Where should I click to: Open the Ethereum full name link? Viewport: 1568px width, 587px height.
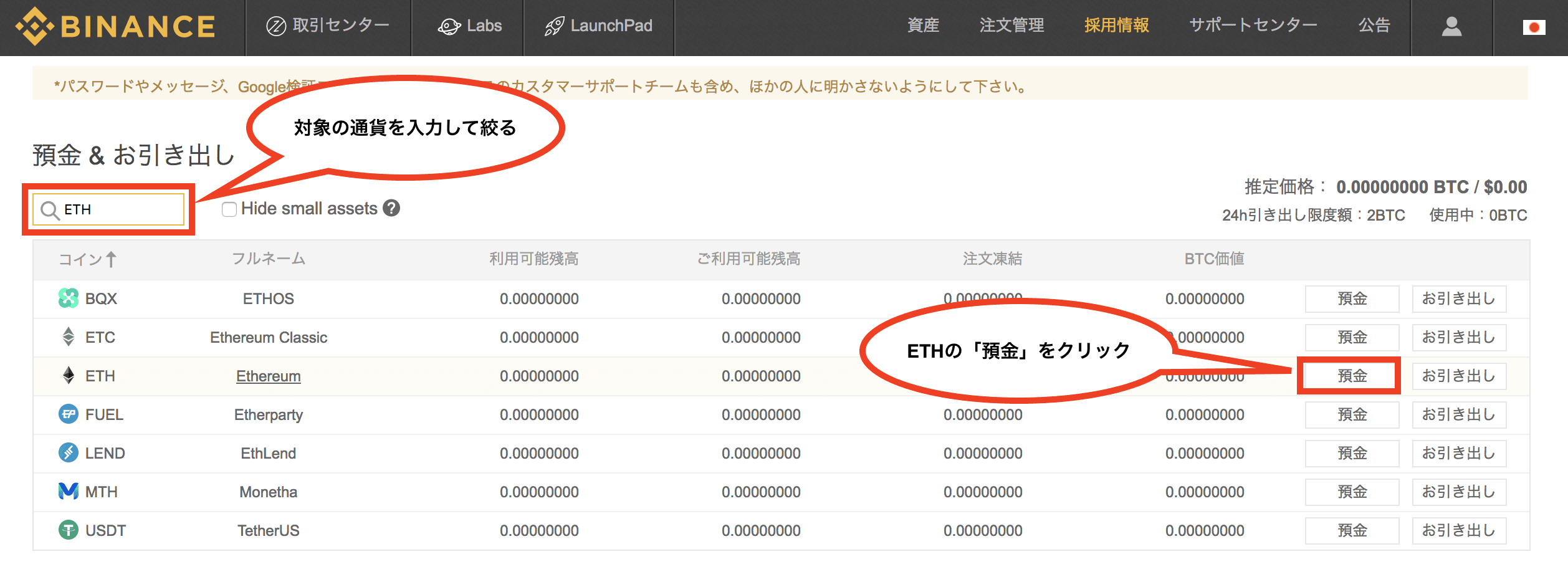268,376
